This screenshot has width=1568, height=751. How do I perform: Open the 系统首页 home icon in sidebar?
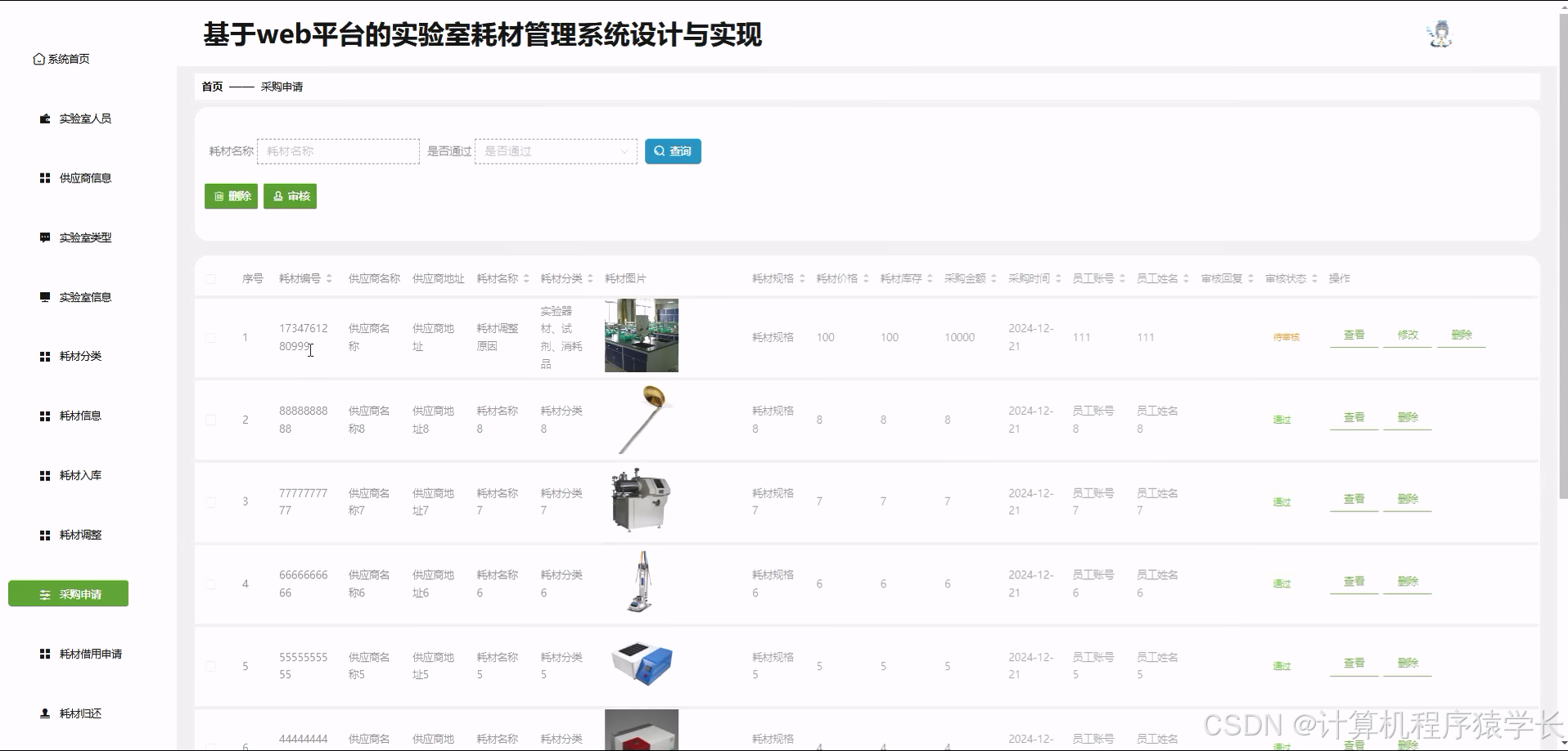(x=38, y=58)
